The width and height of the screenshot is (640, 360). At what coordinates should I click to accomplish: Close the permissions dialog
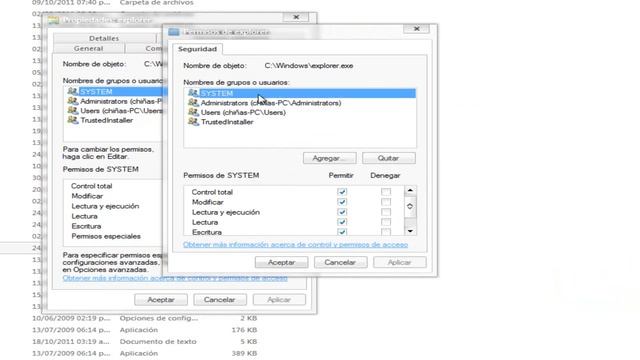[416, 29]
